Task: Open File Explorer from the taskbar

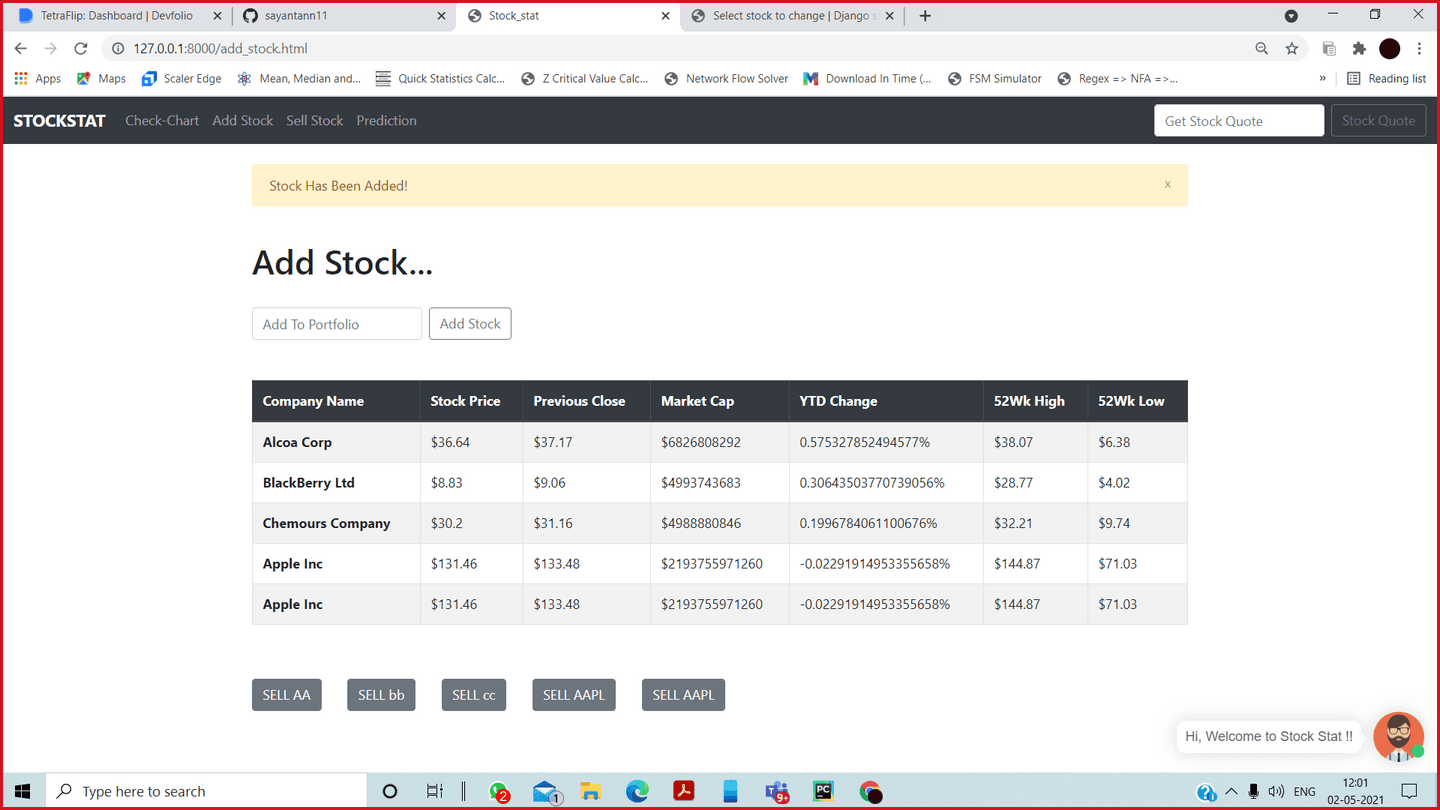Action: 591,792
